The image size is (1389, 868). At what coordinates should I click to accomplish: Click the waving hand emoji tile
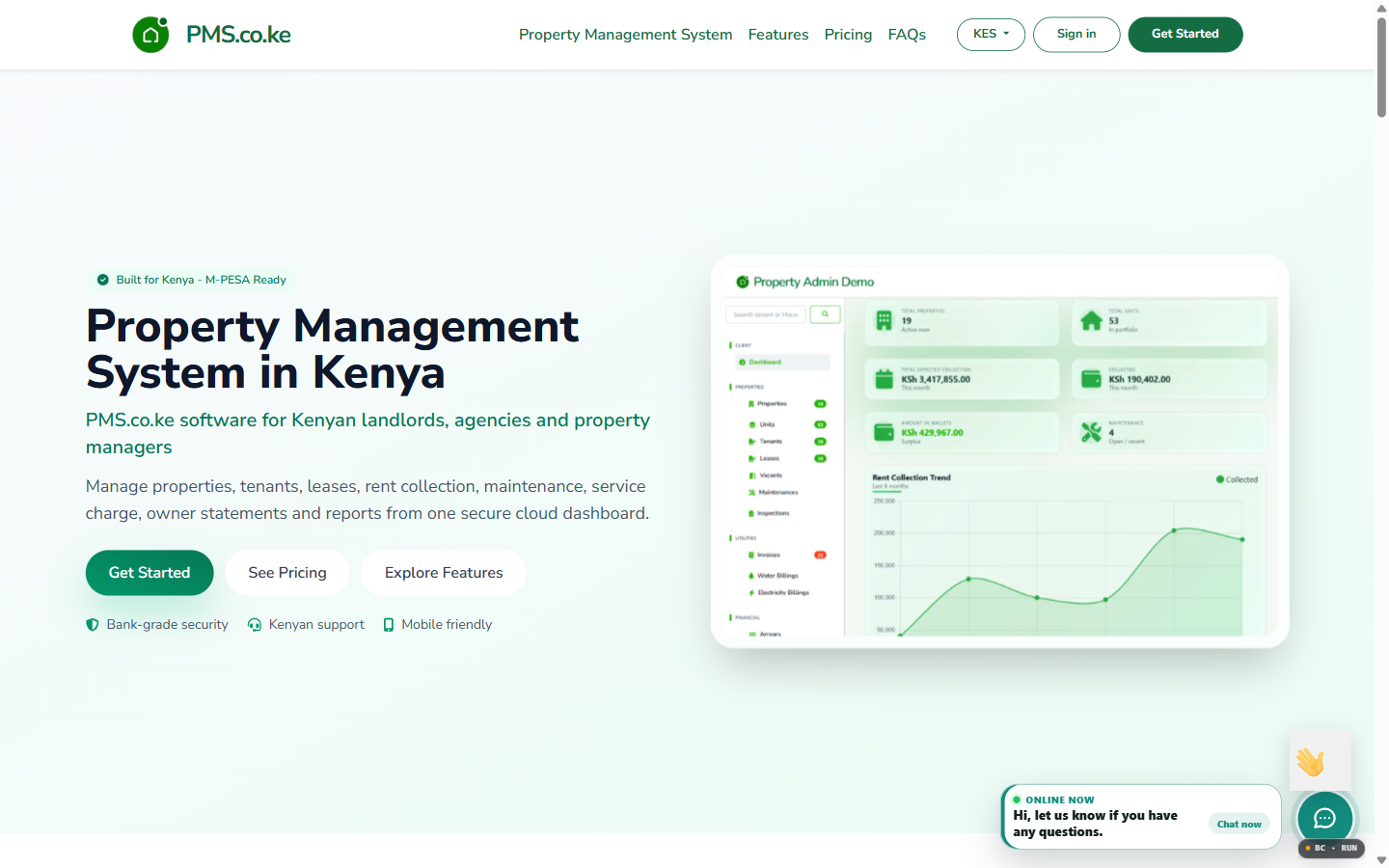coord(1320,761)
